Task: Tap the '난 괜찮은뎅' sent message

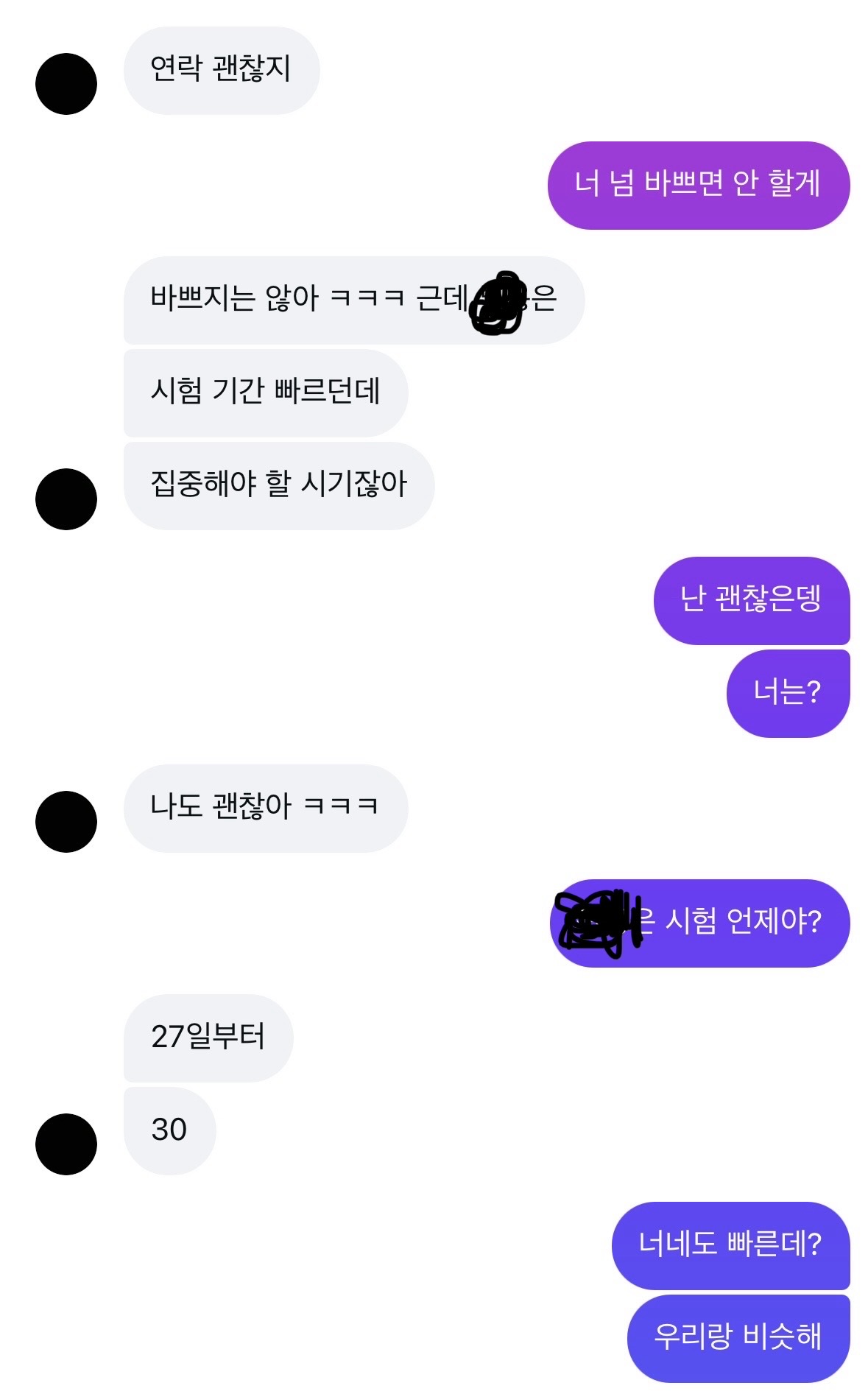Action: coord(752,601)
